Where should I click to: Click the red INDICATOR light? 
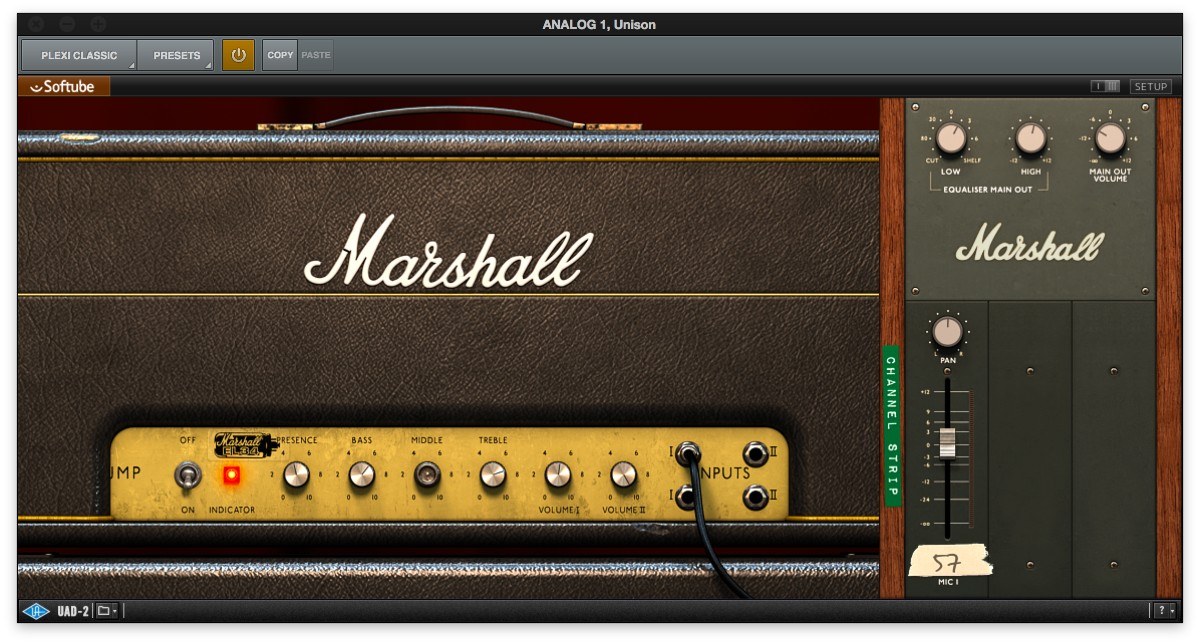(x=232, y=476)
